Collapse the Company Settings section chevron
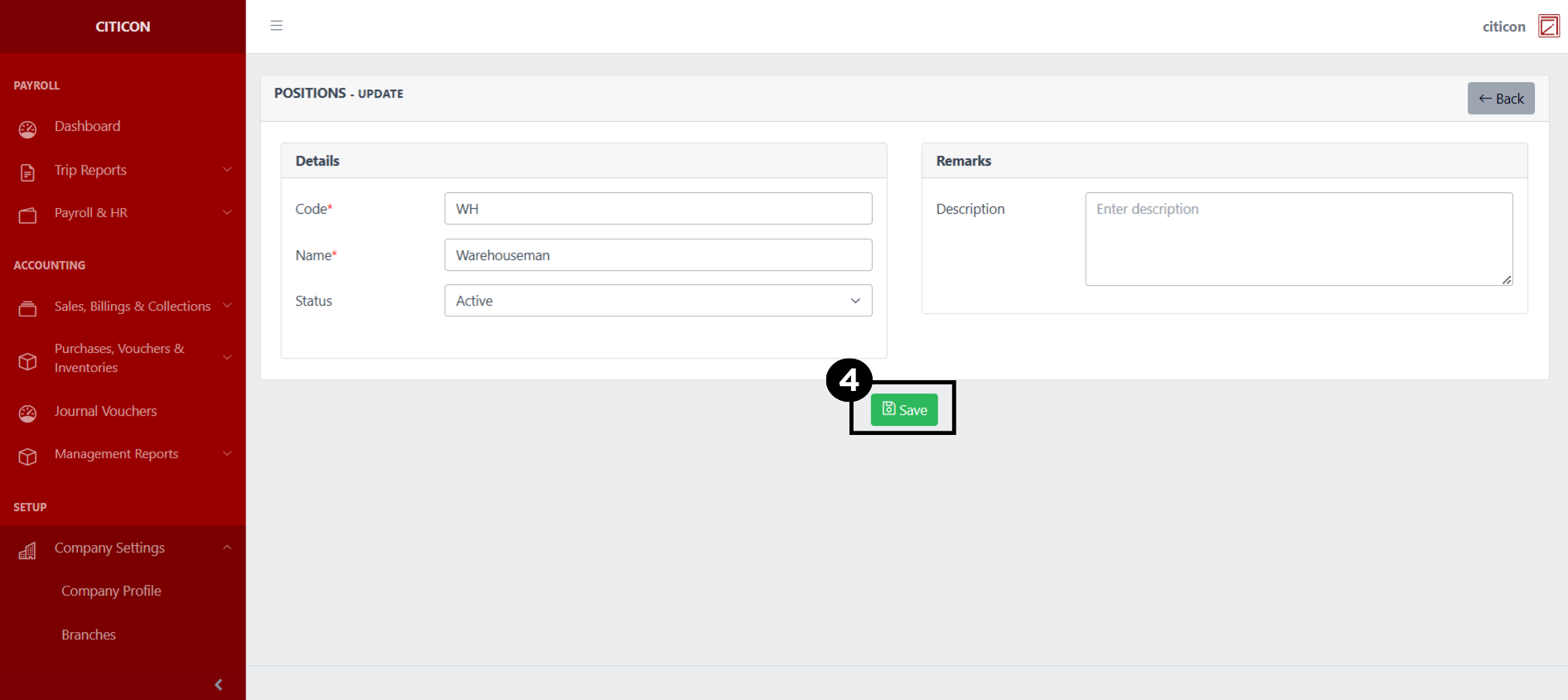 coord(227,548)
